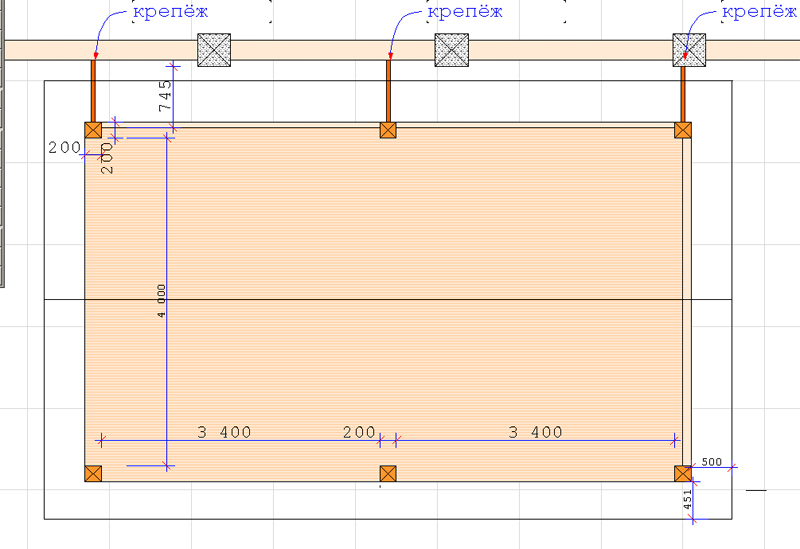The height and width of the screenshot is (549, 800).
Task: Select the right orange fastener bar under the beam
Action: pyautogui.click(x=683, y=94)
